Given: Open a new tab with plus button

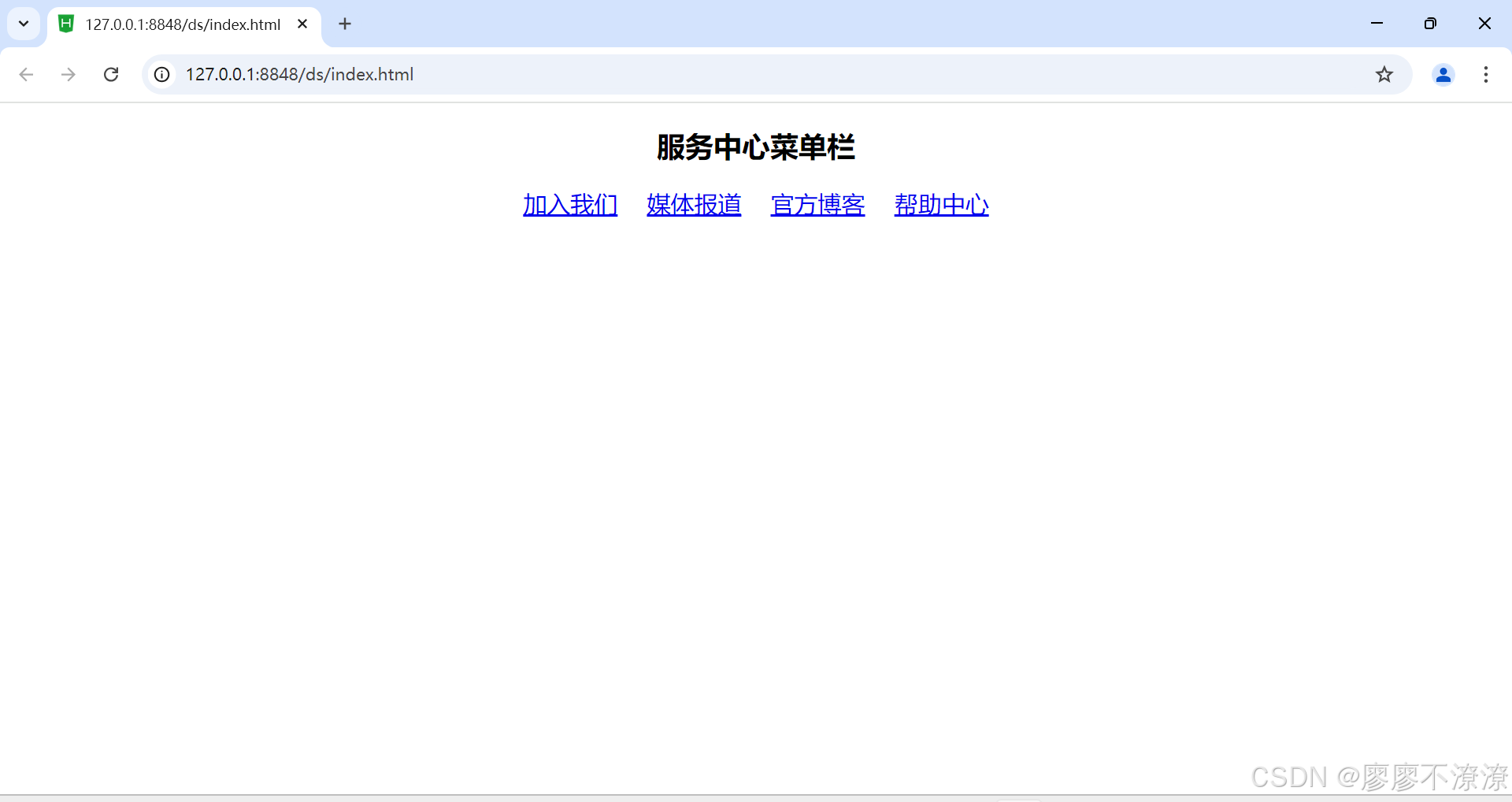Looking at the screenshot, I should coord(345,24).
